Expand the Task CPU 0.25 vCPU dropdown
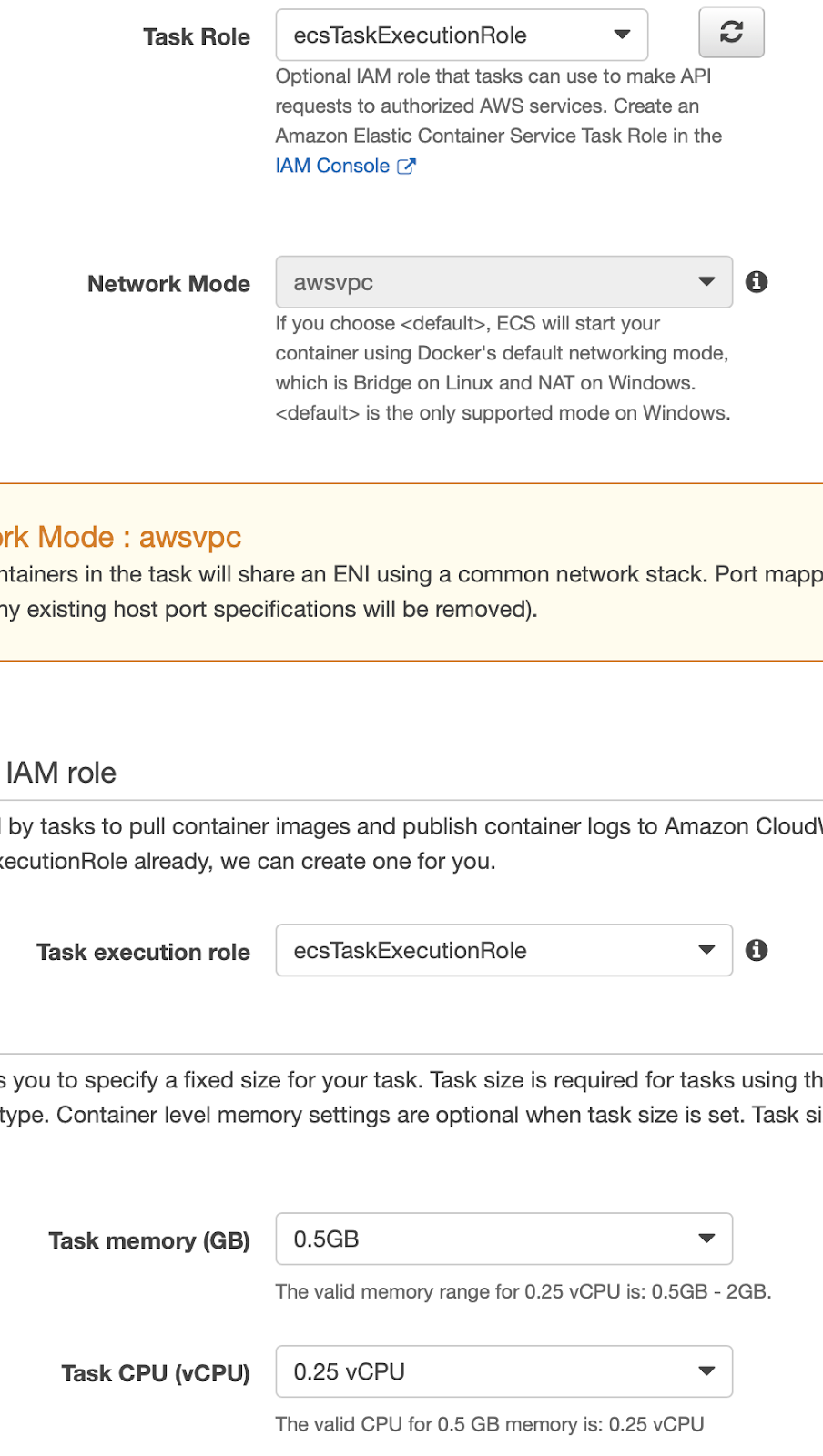The height and width of the screenshot is (1456, 823). click(503, 1372)
